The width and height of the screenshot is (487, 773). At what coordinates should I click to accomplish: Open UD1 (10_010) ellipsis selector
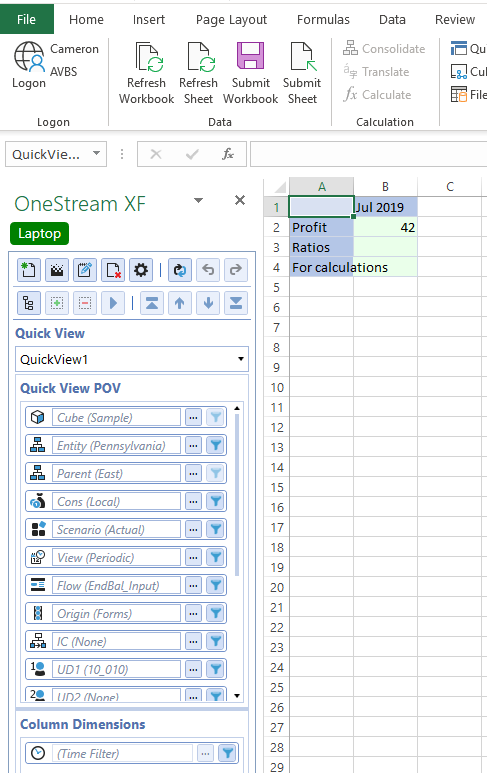coord(193,669)
